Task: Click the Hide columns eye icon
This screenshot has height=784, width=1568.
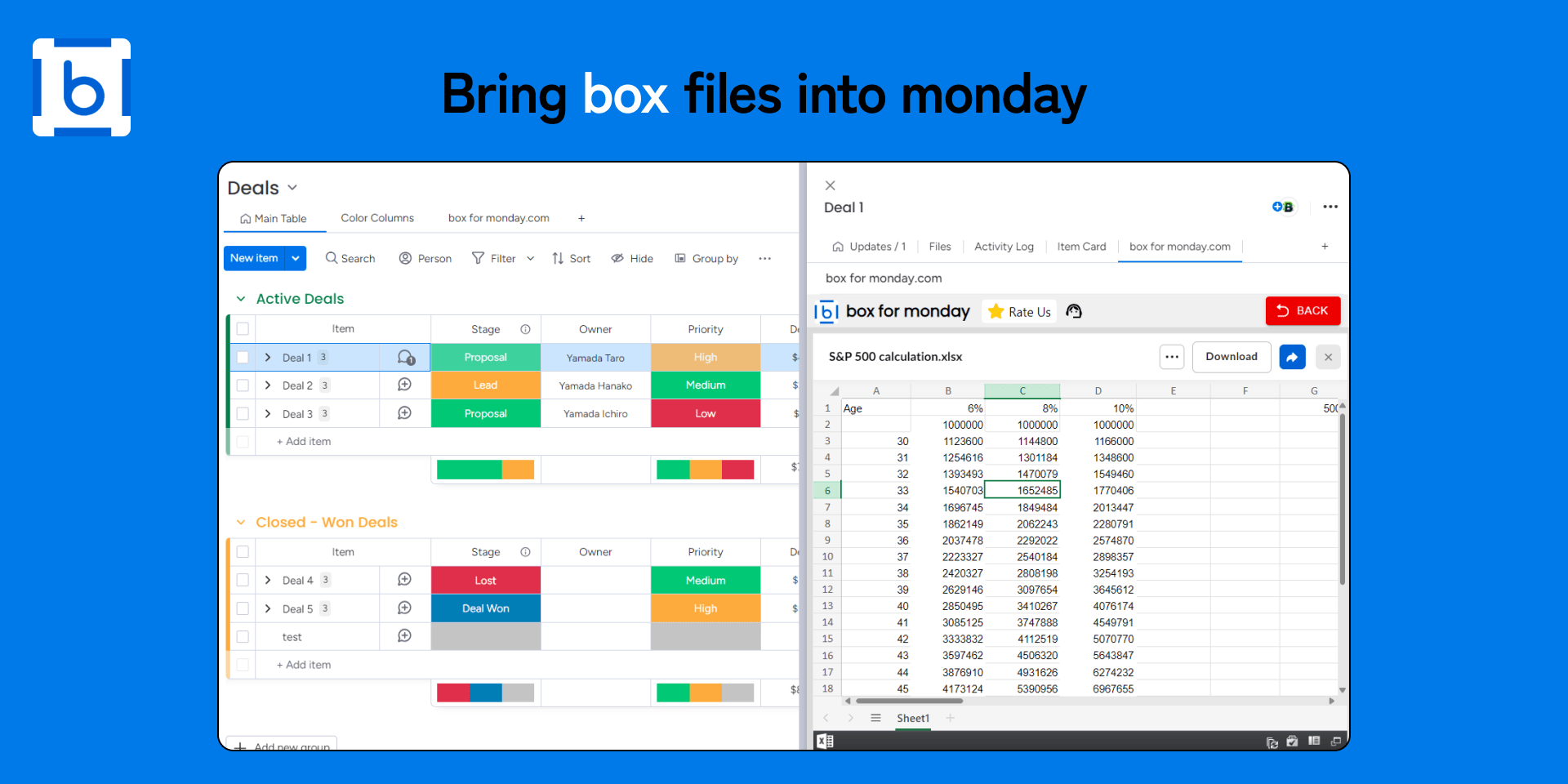Action: click(x=617, y=258)
